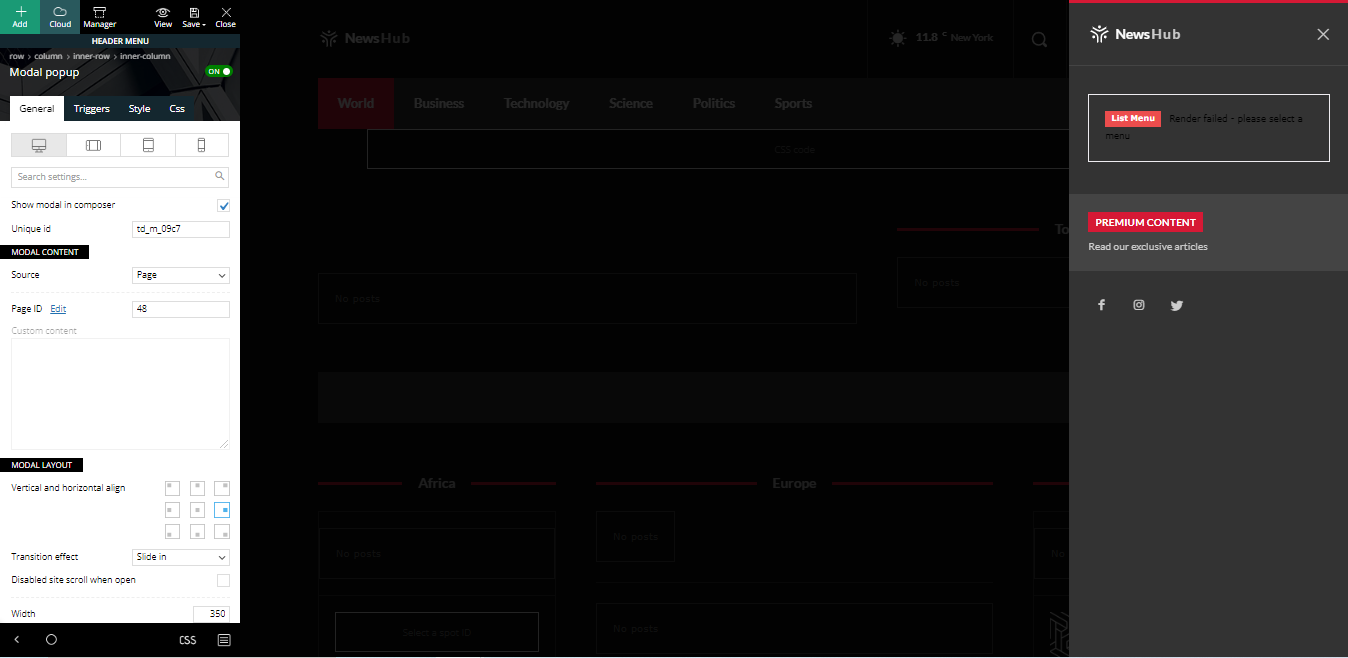1348x658 pixels.
Task: Click the search magnifier in settings
Action: [x=220, y=176]
